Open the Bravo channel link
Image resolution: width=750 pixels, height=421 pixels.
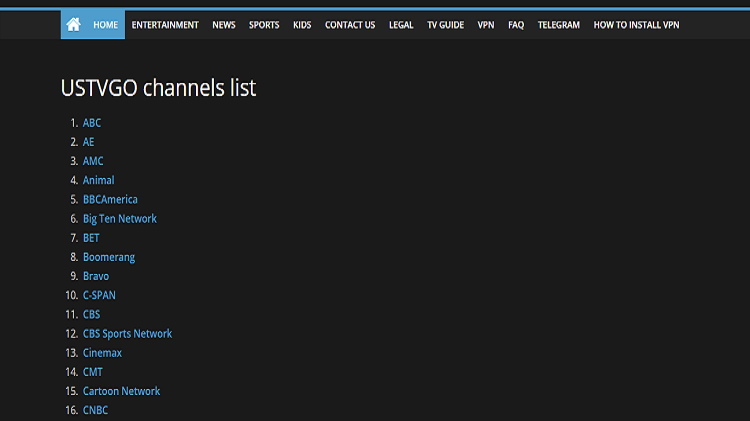96,276
